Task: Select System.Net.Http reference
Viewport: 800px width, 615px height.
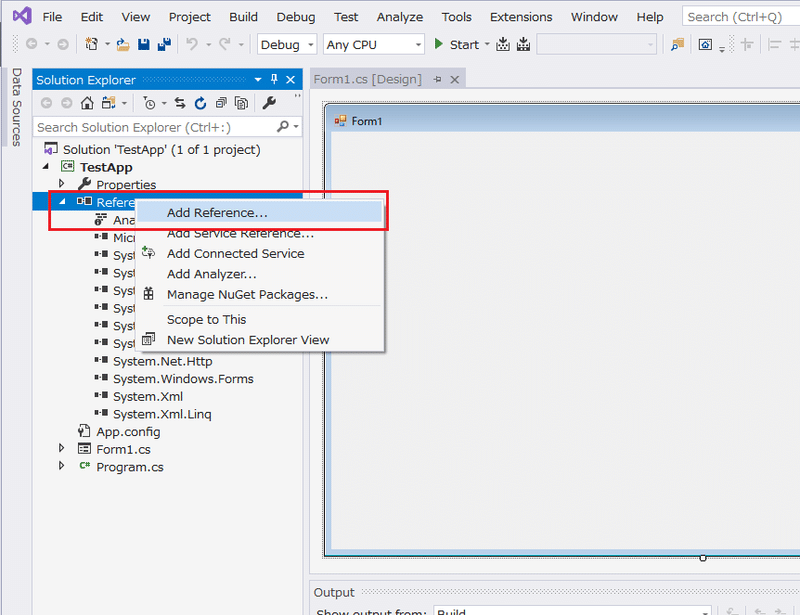Action: [x=163, y=361]
